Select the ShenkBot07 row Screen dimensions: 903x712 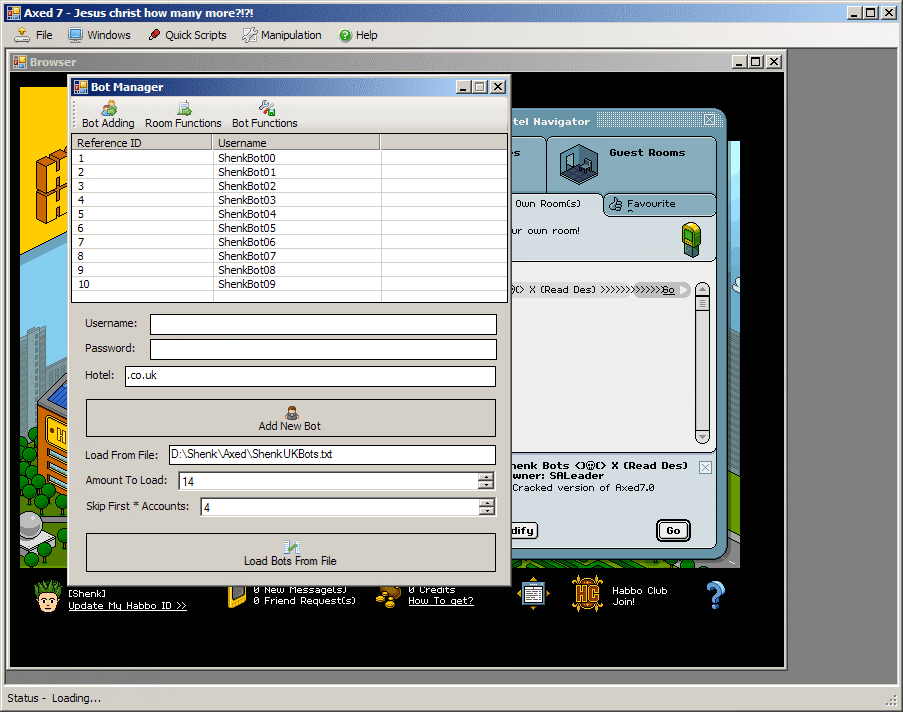click(290, 256)
